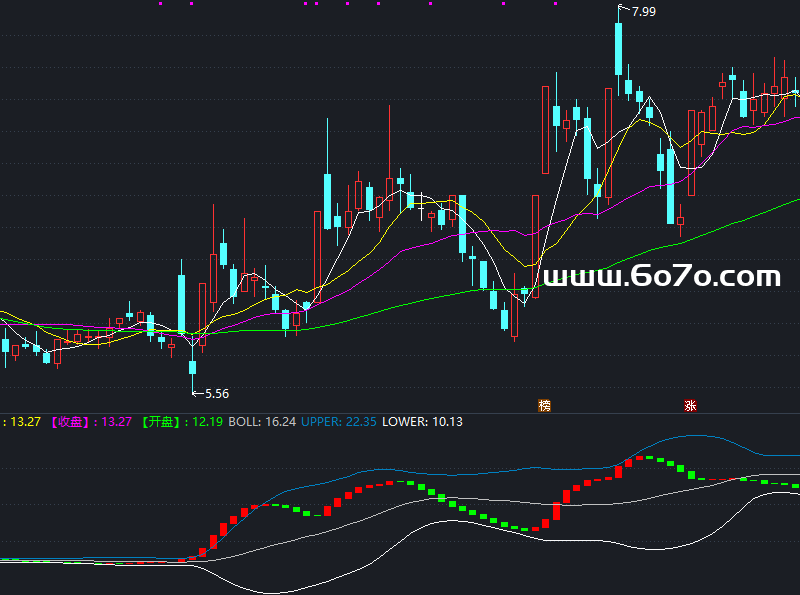
Task: Click the tall cyan candle at the 7.99 peak
Action: (x=618, y=49)
